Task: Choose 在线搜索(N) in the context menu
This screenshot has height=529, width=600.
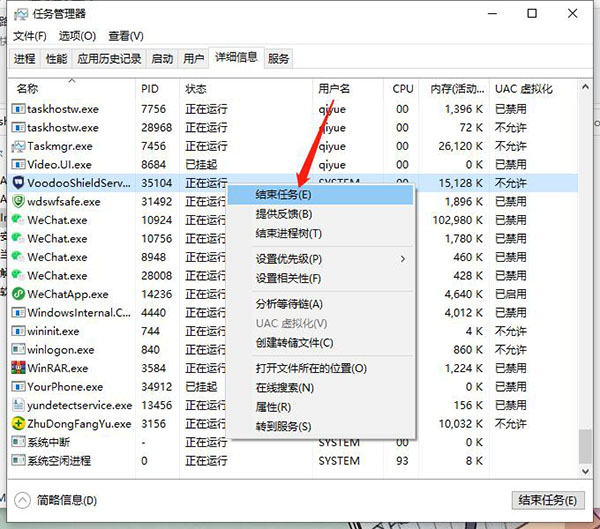Action: (x=321, y=388)
